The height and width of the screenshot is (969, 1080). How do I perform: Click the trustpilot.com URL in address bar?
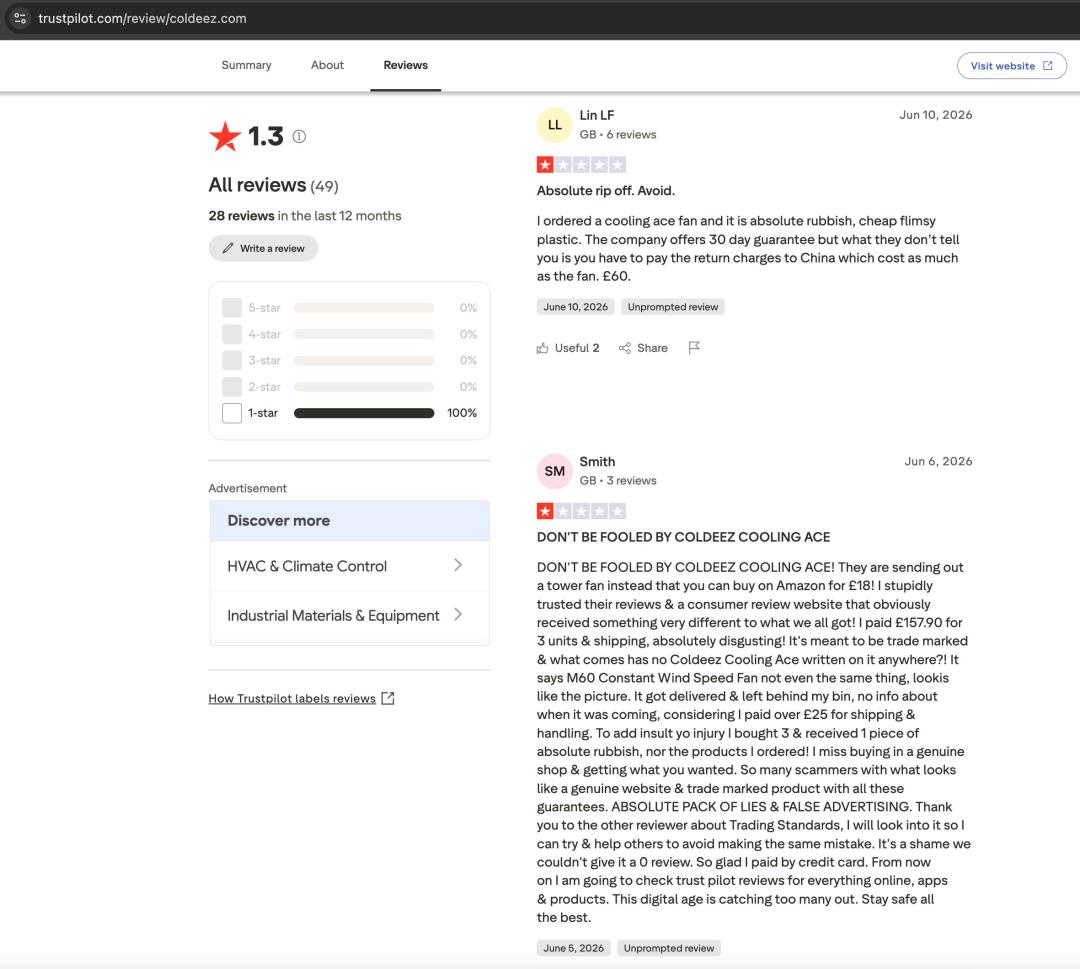[x=142, y=19]
